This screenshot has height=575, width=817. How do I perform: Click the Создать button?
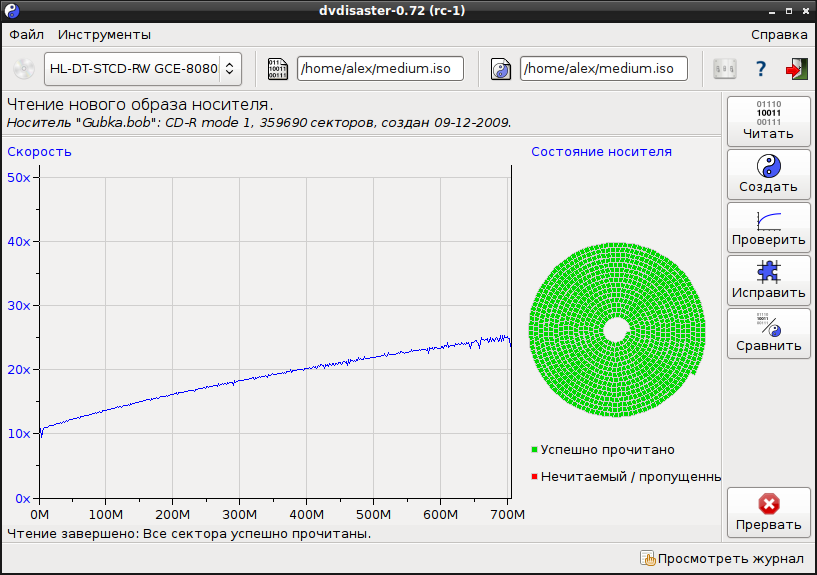tap(769, 174)
